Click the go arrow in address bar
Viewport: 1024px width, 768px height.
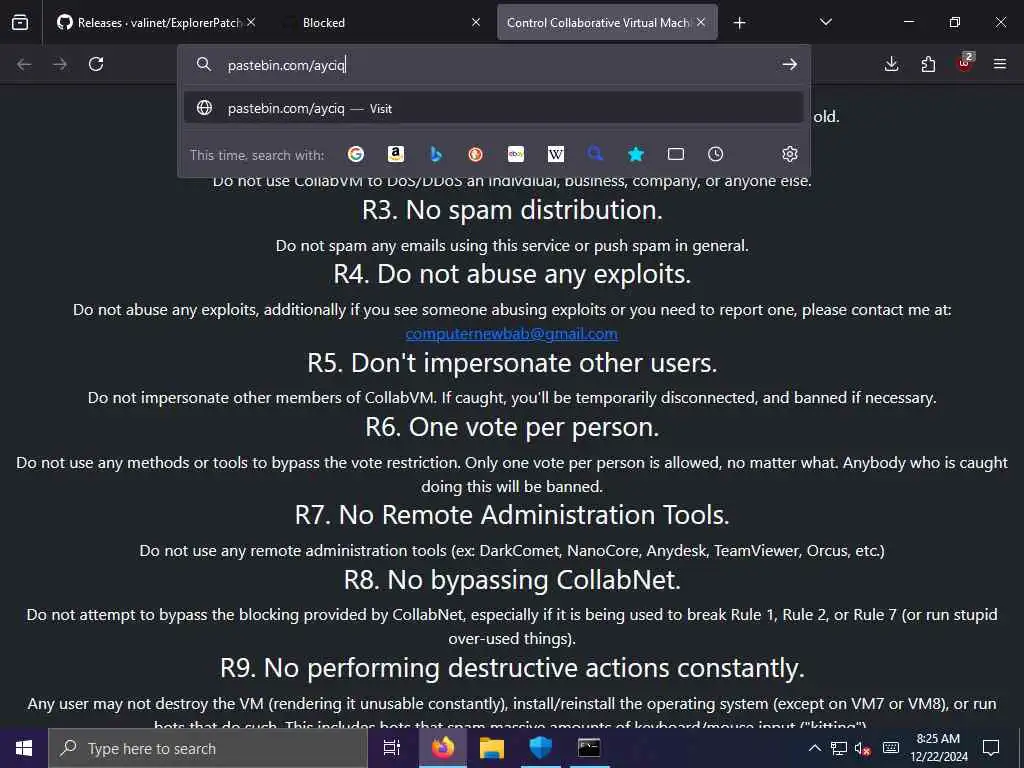click(x=790, y=64)
